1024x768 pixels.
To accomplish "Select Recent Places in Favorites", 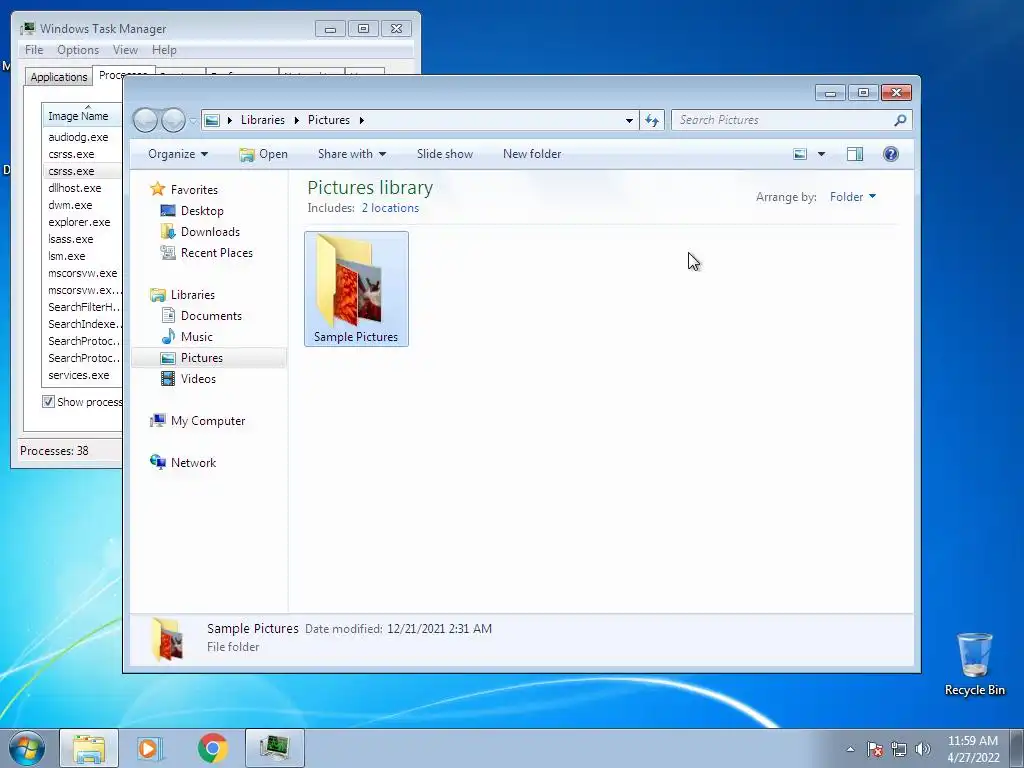I will click(x=216, y=253).
